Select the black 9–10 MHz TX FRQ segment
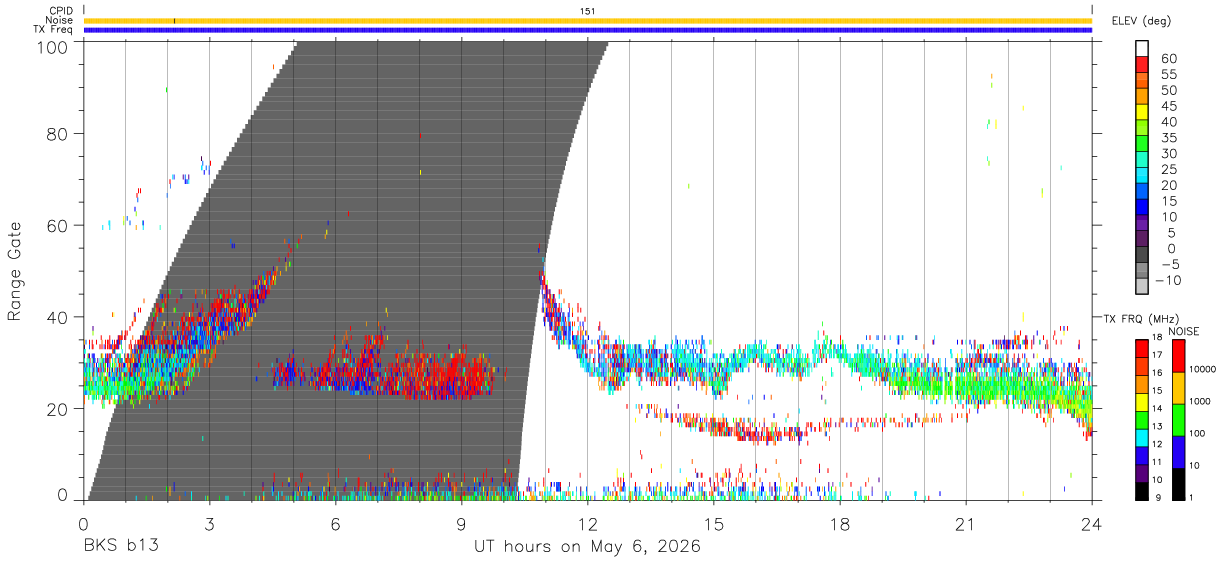Image resolution: width=1228 pixels, height=567 pixels. (1142, 489)
